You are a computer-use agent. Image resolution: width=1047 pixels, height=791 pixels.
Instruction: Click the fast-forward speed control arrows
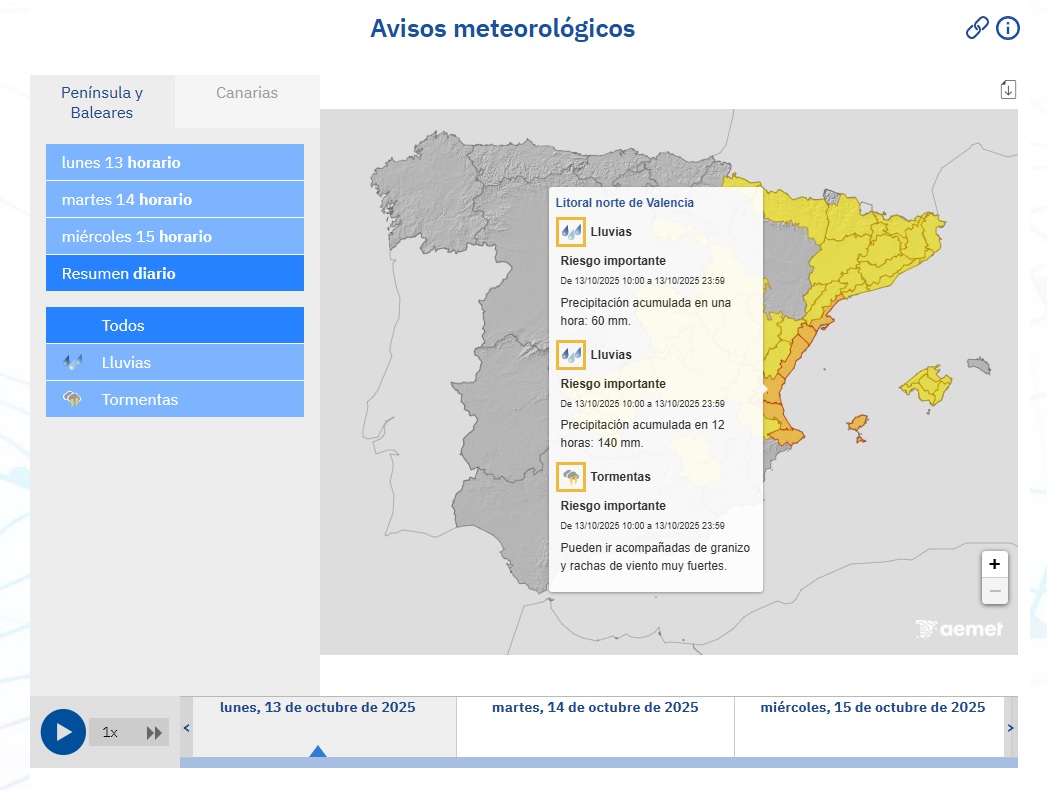pyautogui.click(x=155, y=732)
